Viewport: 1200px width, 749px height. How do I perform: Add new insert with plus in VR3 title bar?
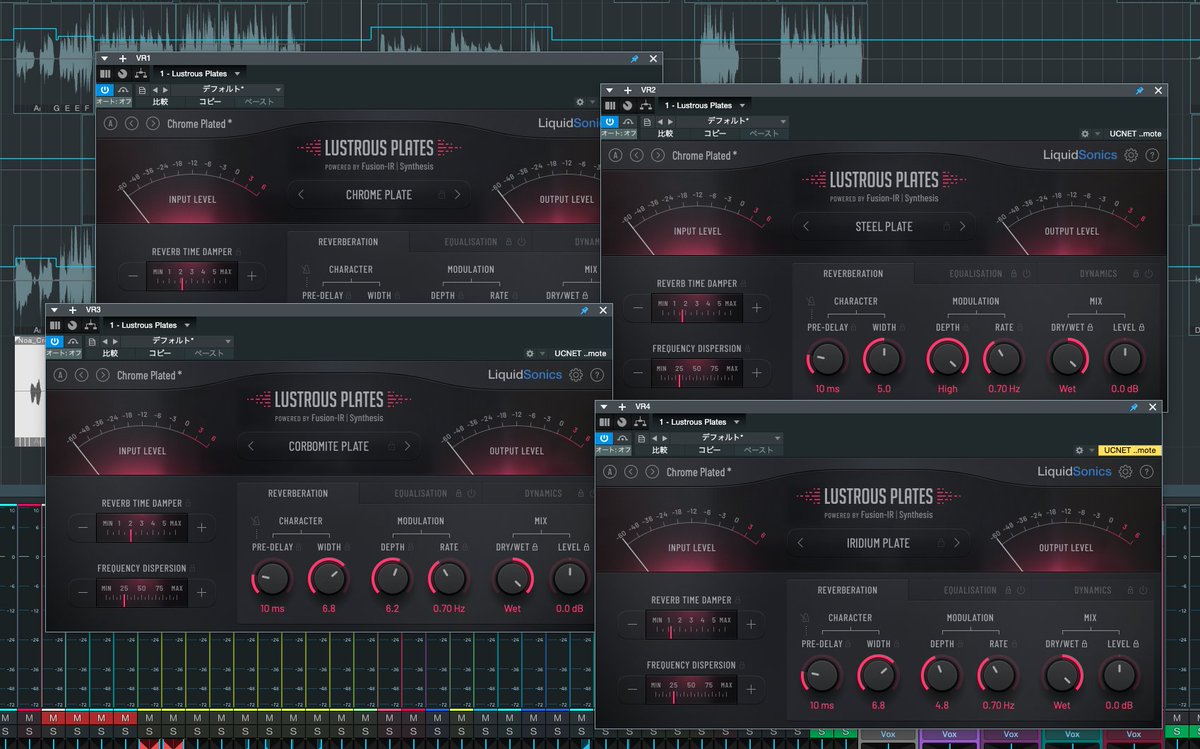pos(73,310)
